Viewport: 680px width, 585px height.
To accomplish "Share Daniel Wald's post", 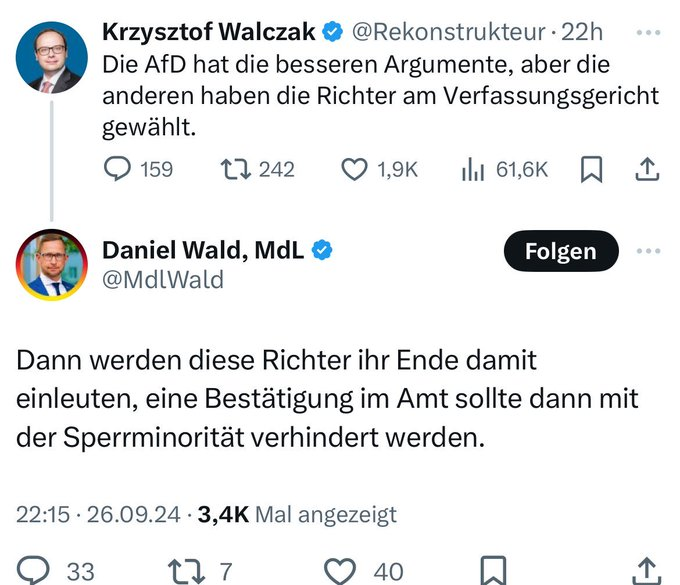I will pos(647,571).
